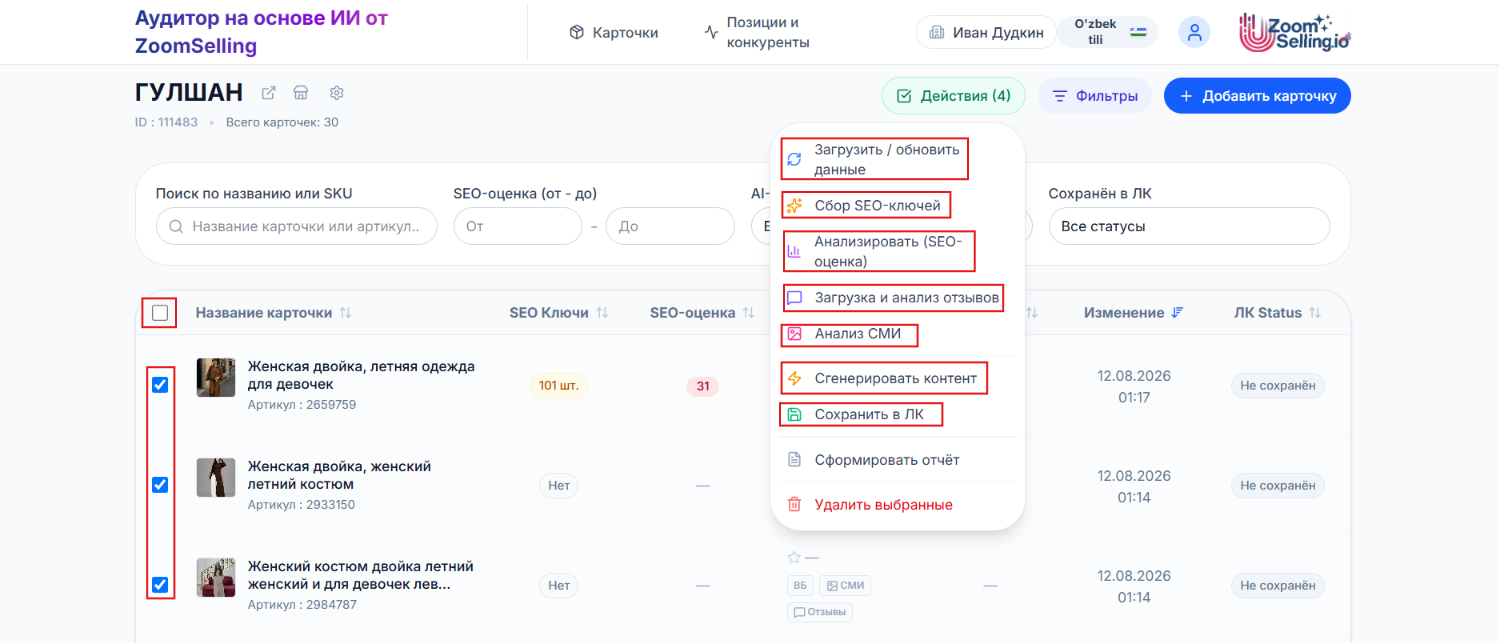Toggle the select-all checkbox in the table header
Screen dimensions: 1499x643
[160, 313]
